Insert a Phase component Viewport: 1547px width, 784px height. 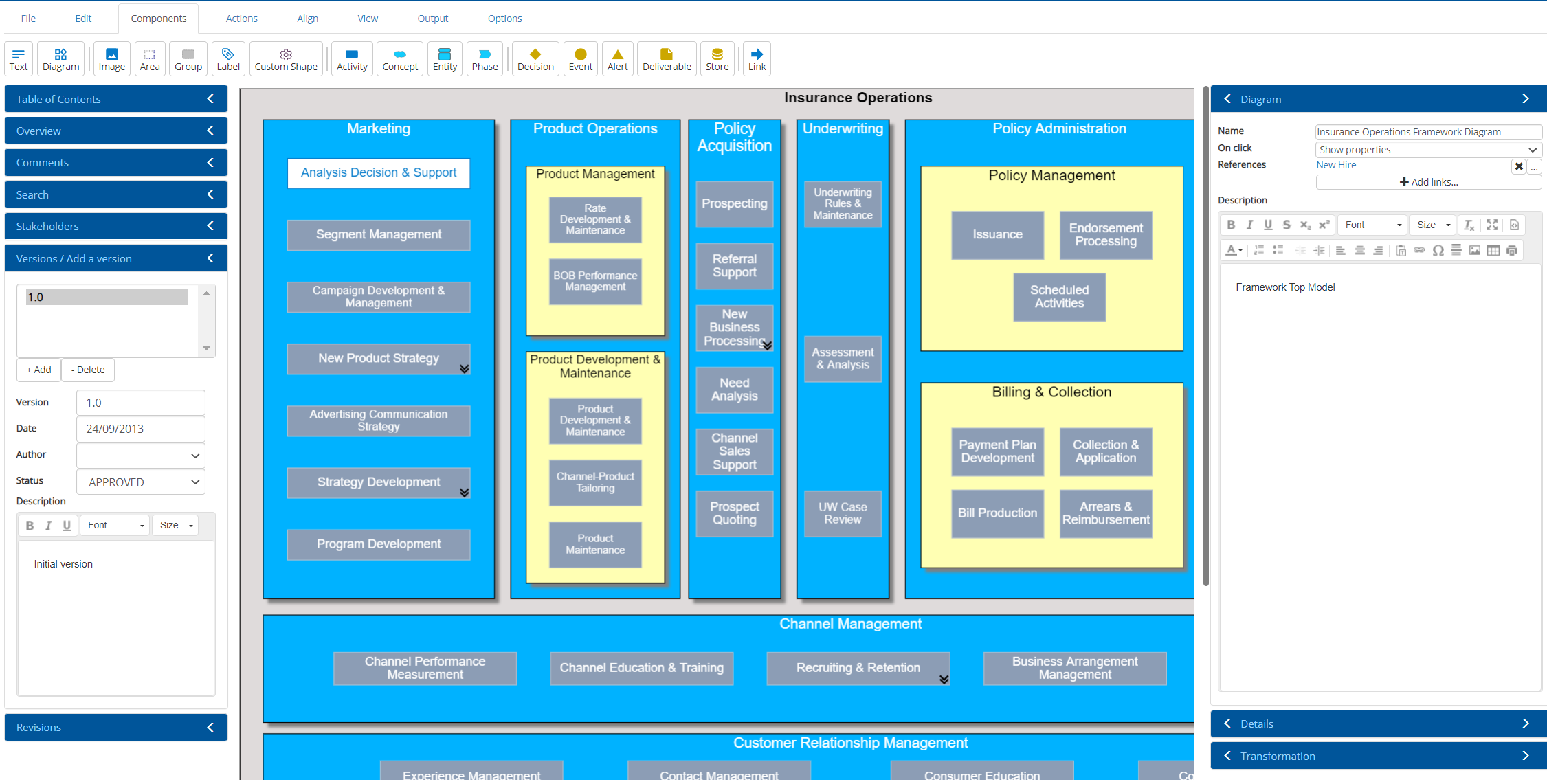pyautogui.click(x=484, y=59)
